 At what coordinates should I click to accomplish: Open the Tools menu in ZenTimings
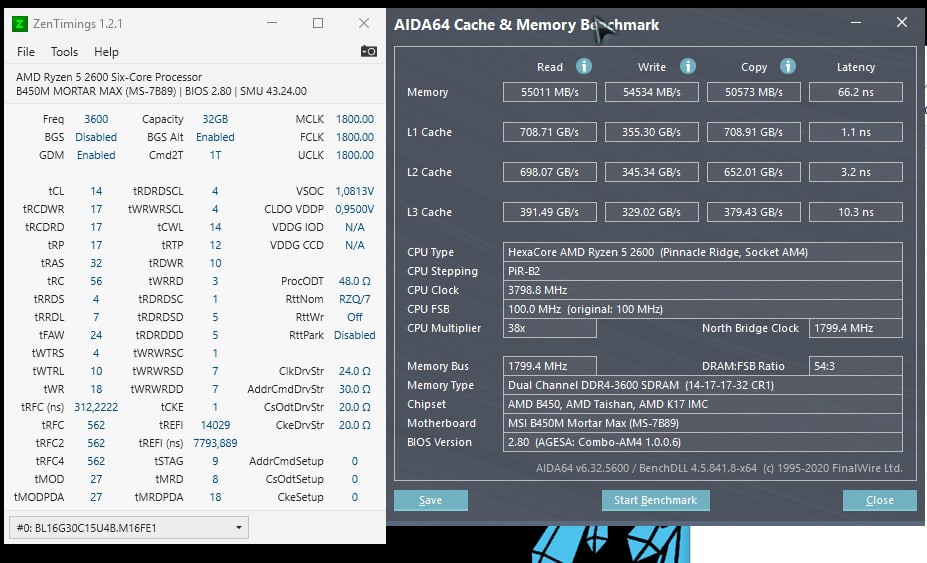(64, 52)
